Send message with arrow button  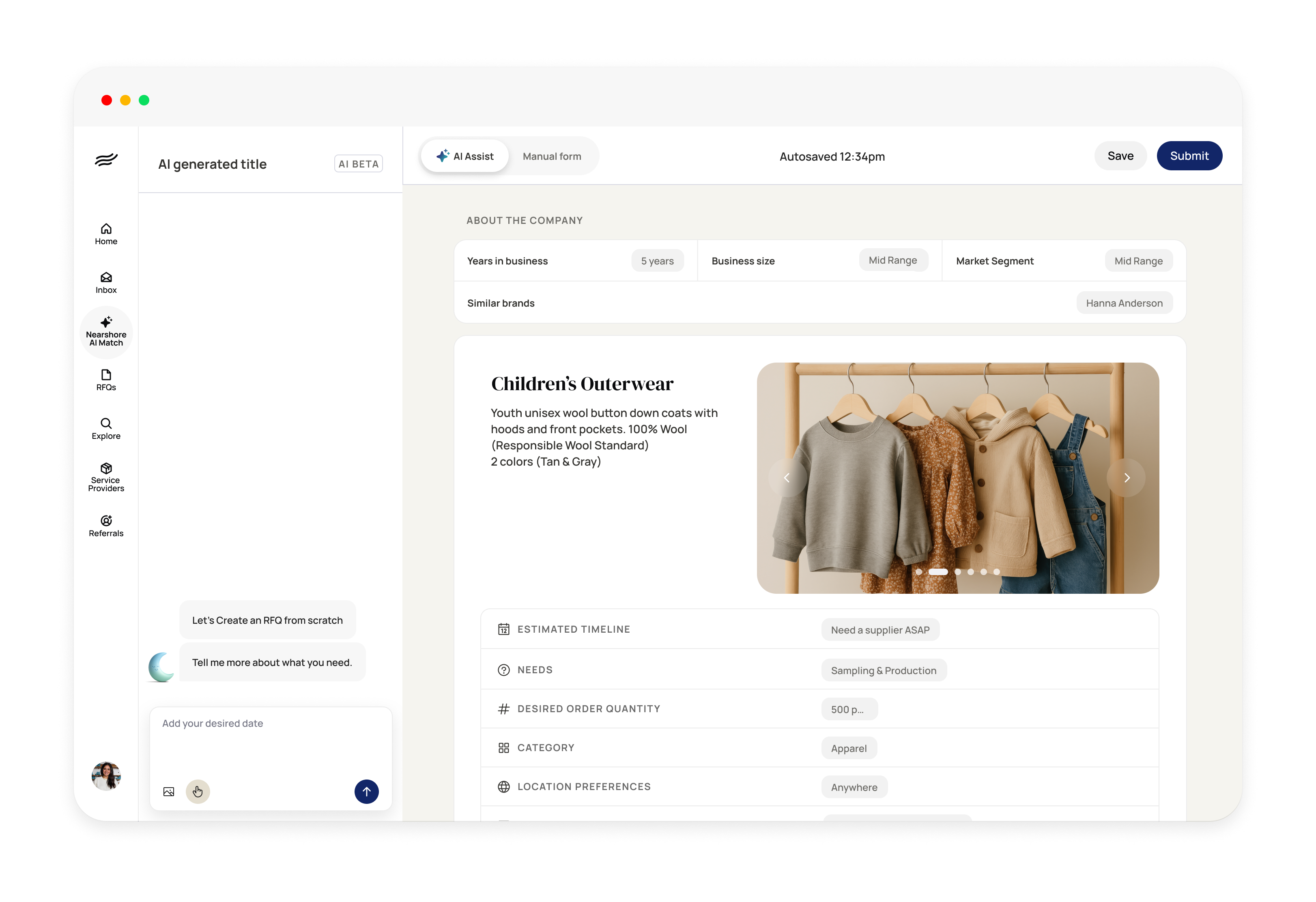click(366, 792)
